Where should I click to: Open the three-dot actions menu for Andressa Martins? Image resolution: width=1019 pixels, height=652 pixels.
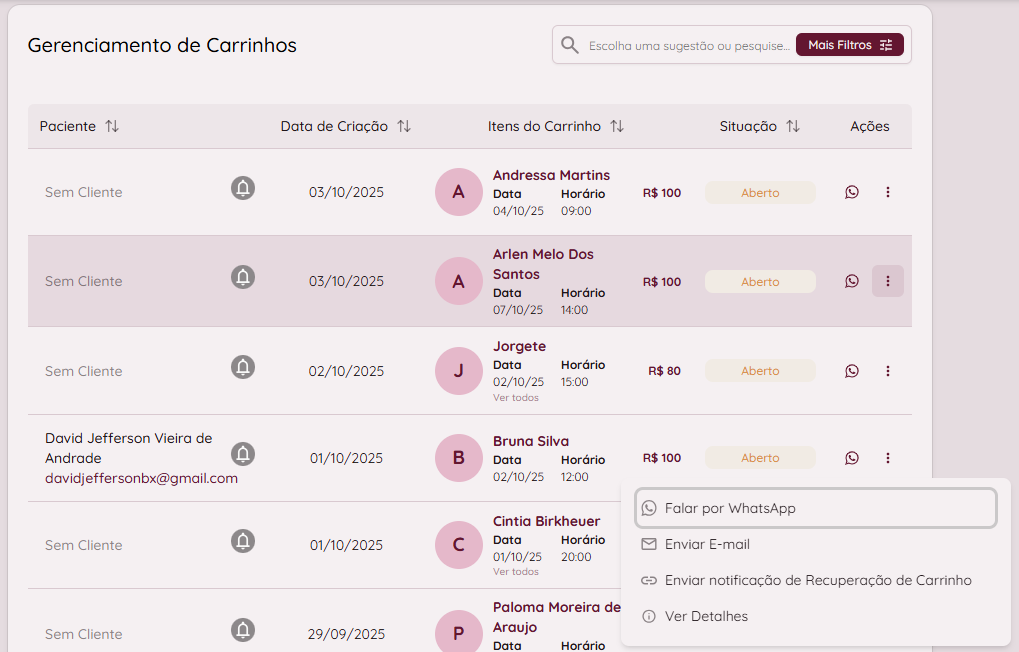[888, 192]
